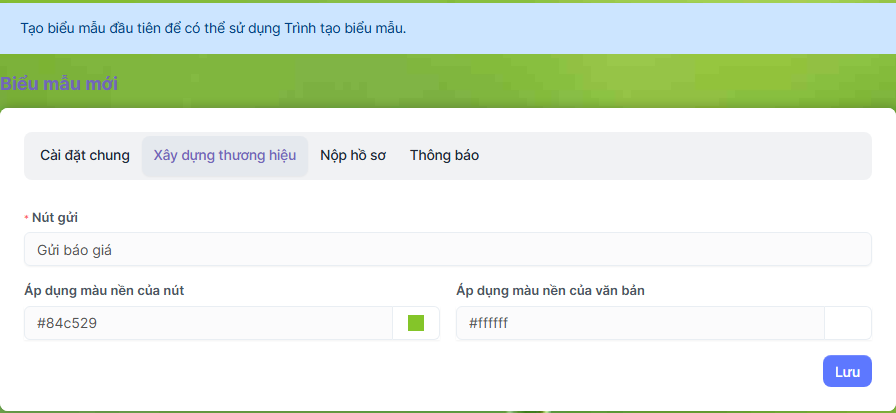This screenshot has width=896, height=413.
Task: Click empty space in the tab bar
Action: pyautogui.click(x=680, y=156)
